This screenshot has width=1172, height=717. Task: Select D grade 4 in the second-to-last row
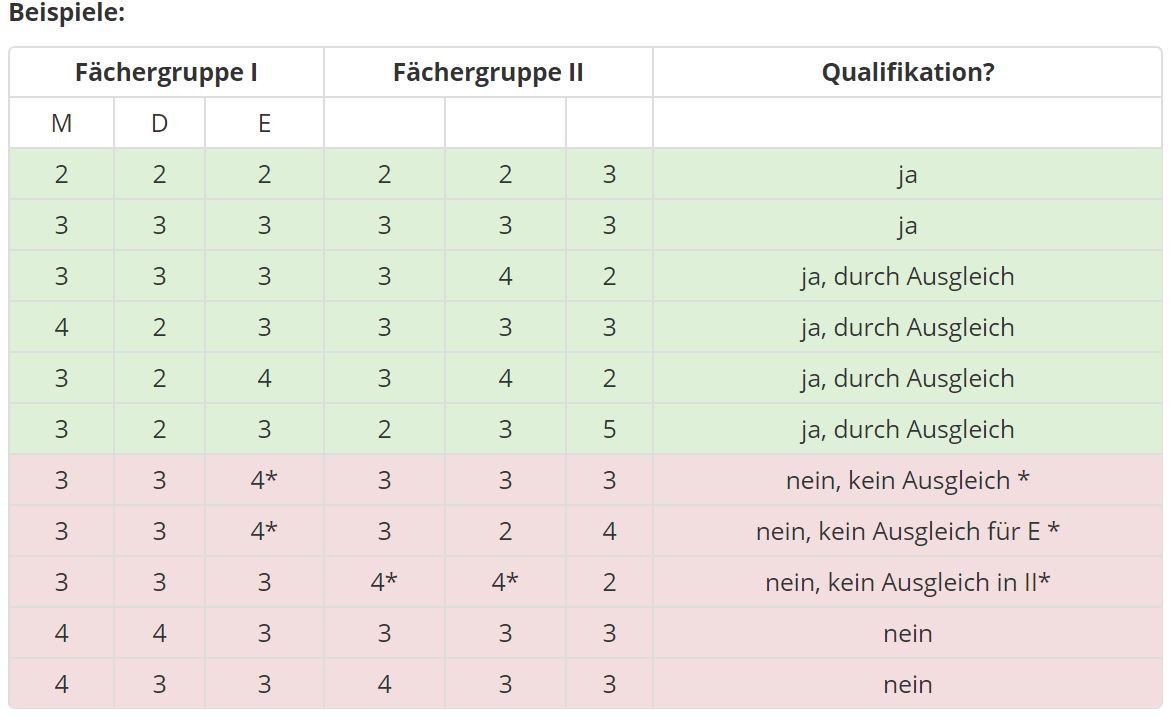tap(160, 634)
